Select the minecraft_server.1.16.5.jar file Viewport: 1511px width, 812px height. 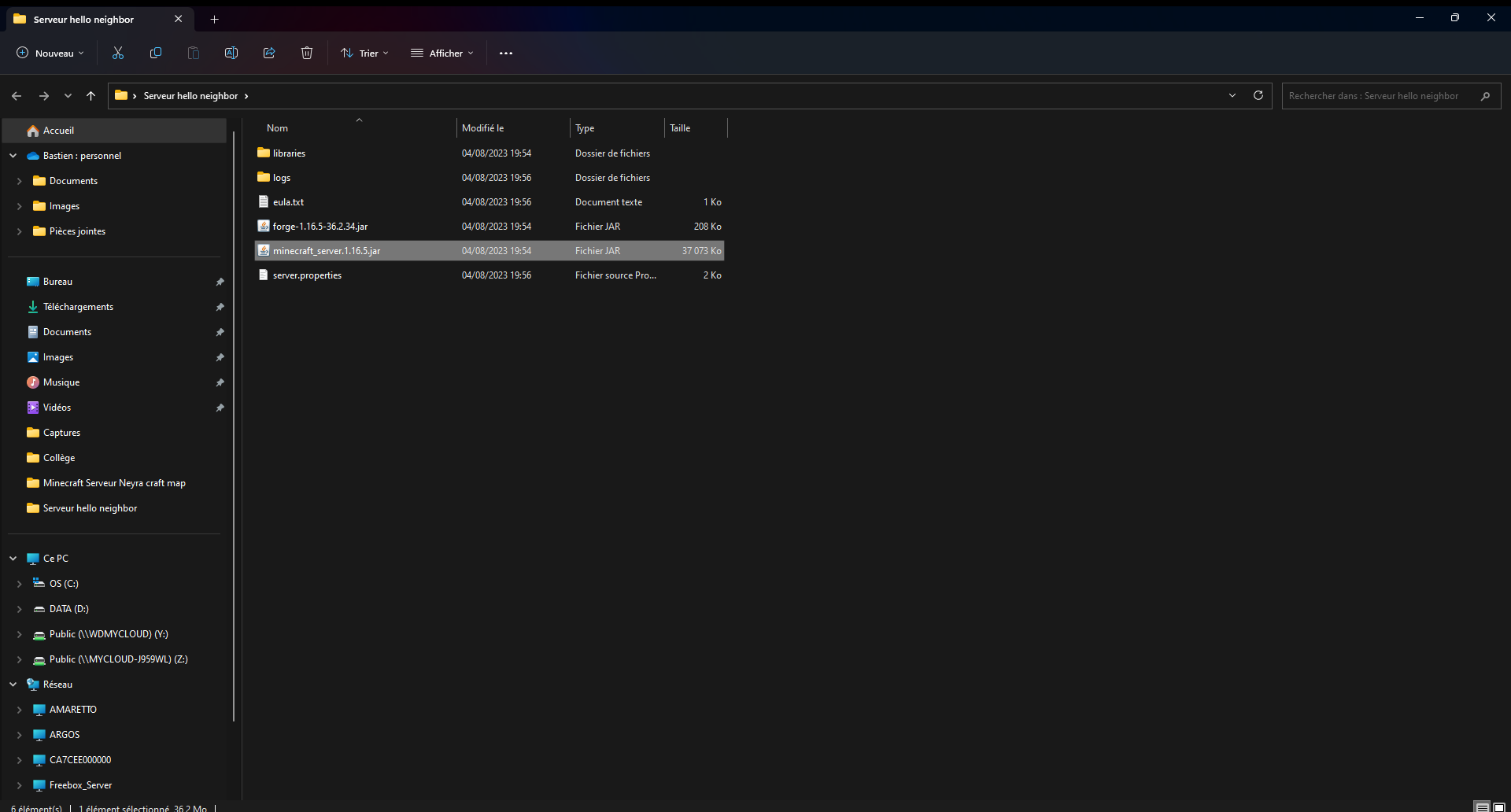click(489, 251)
